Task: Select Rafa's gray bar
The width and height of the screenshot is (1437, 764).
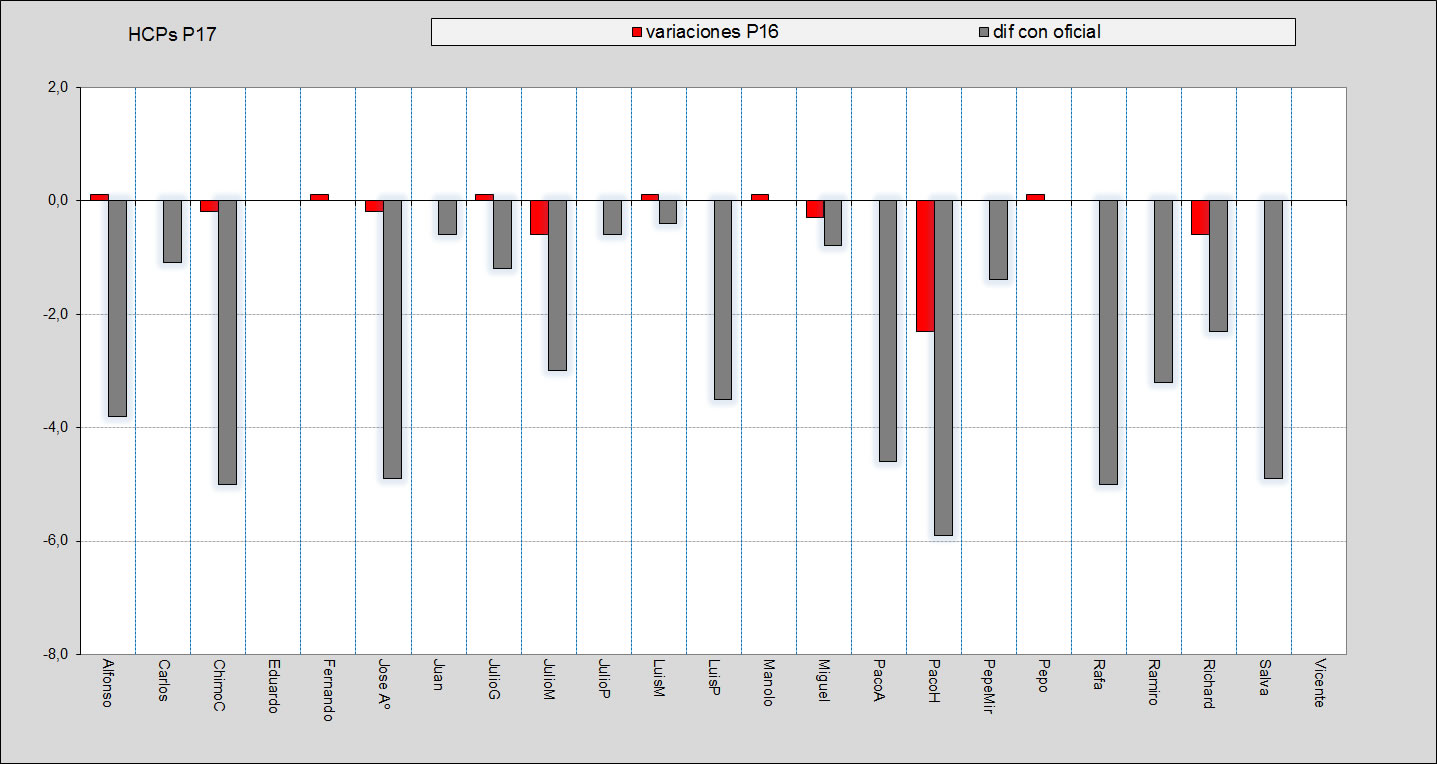Action: click(1108, 342)
